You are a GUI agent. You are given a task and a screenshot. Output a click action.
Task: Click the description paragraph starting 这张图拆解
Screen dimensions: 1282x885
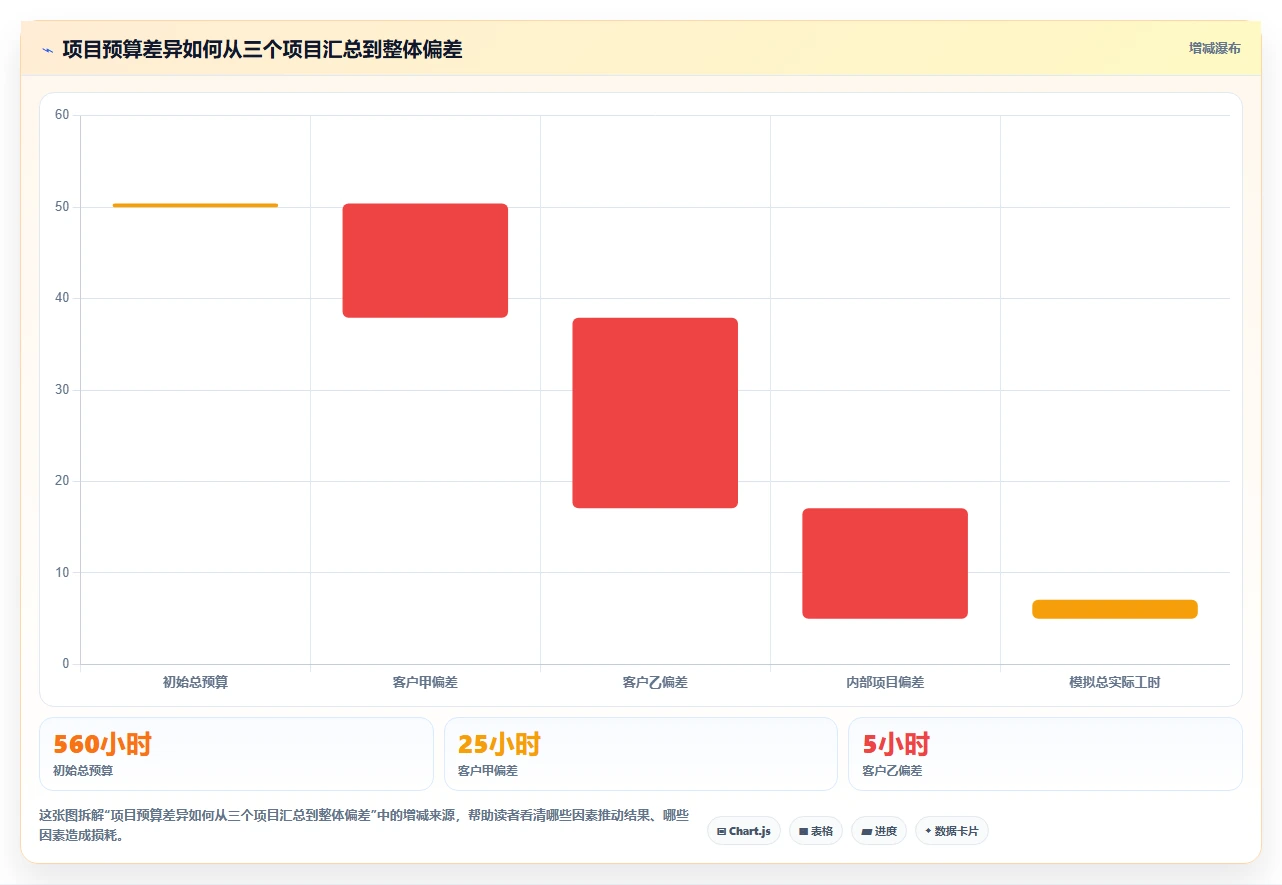tap(364, 825)
